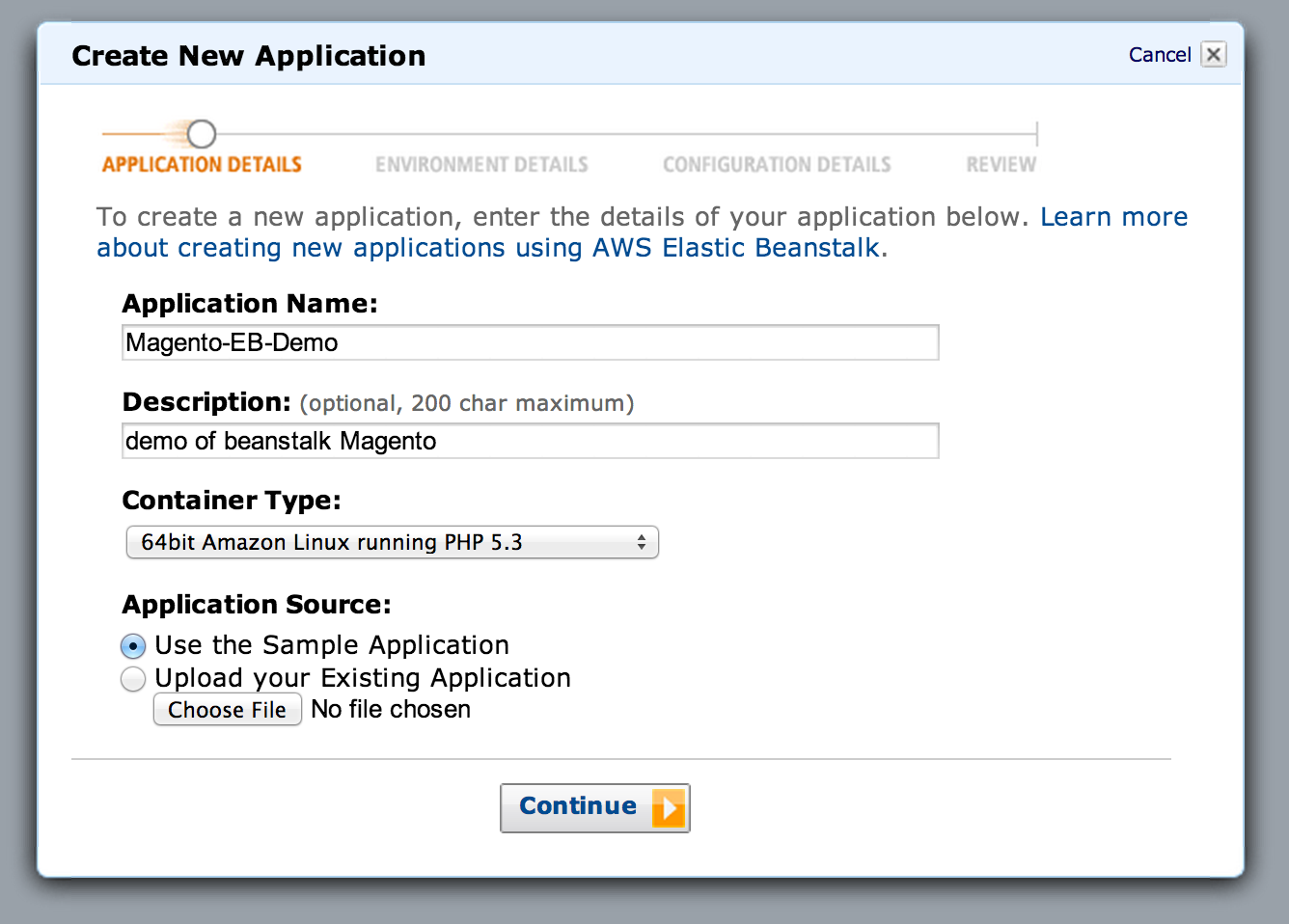Image resolution: width=1289 pixels, height=924 pixels.
Task: Go to the Review step
Action: click(1001, 165)
